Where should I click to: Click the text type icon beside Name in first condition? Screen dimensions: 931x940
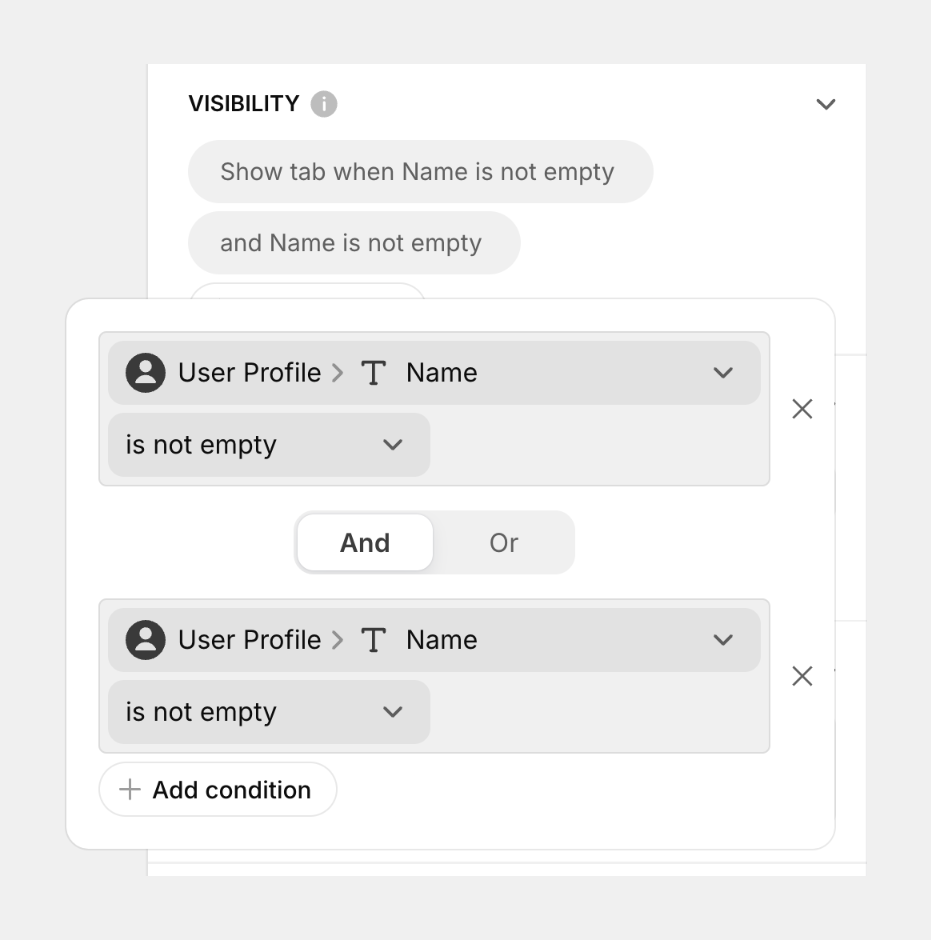tap(373, 372)
